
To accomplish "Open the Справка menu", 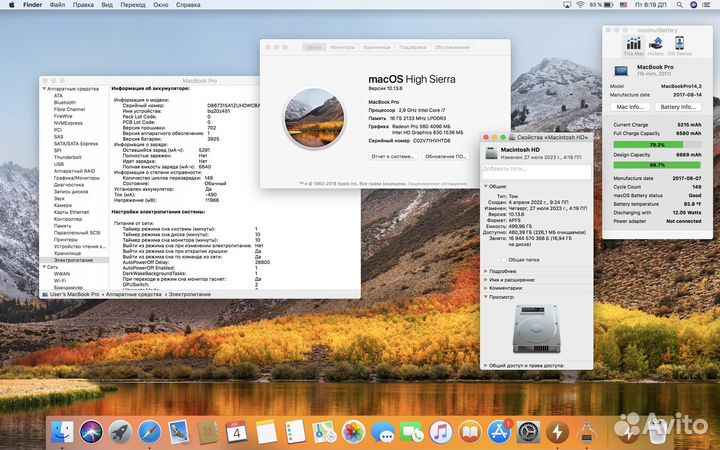I will 188,5.
